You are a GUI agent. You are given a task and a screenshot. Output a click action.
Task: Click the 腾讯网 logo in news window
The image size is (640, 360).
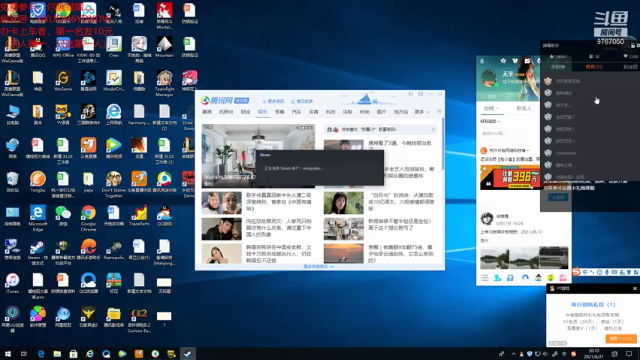[x=224, y=100]
